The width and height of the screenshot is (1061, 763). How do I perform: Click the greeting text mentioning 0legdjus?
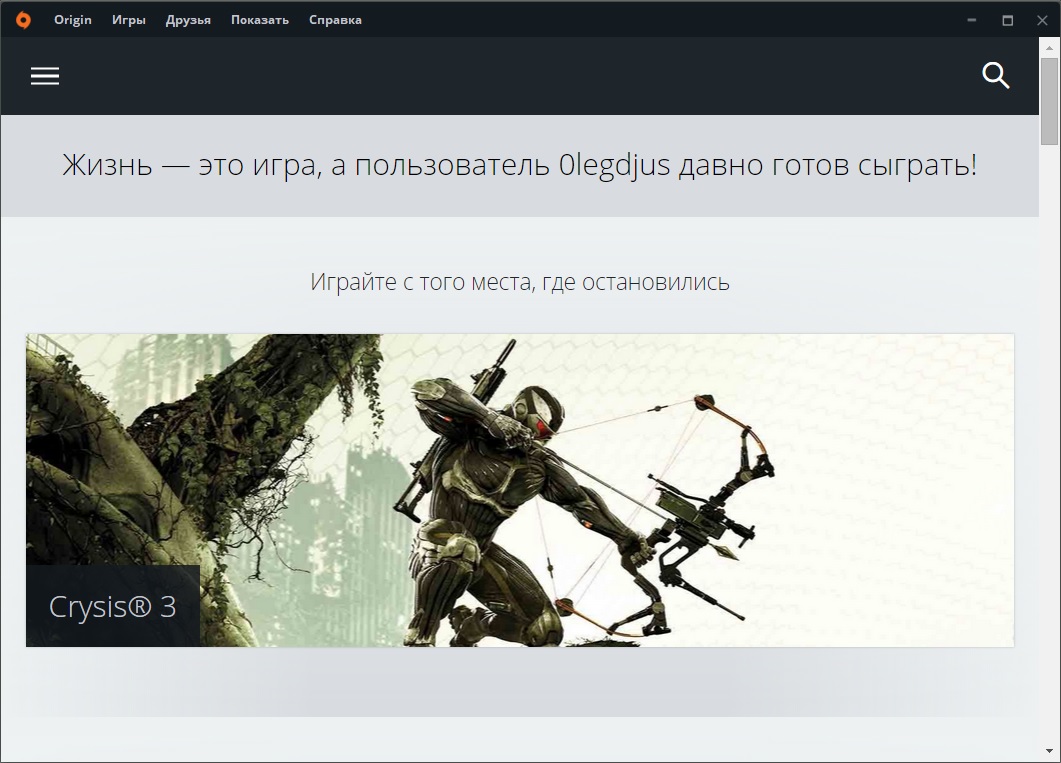click(520, 165)
